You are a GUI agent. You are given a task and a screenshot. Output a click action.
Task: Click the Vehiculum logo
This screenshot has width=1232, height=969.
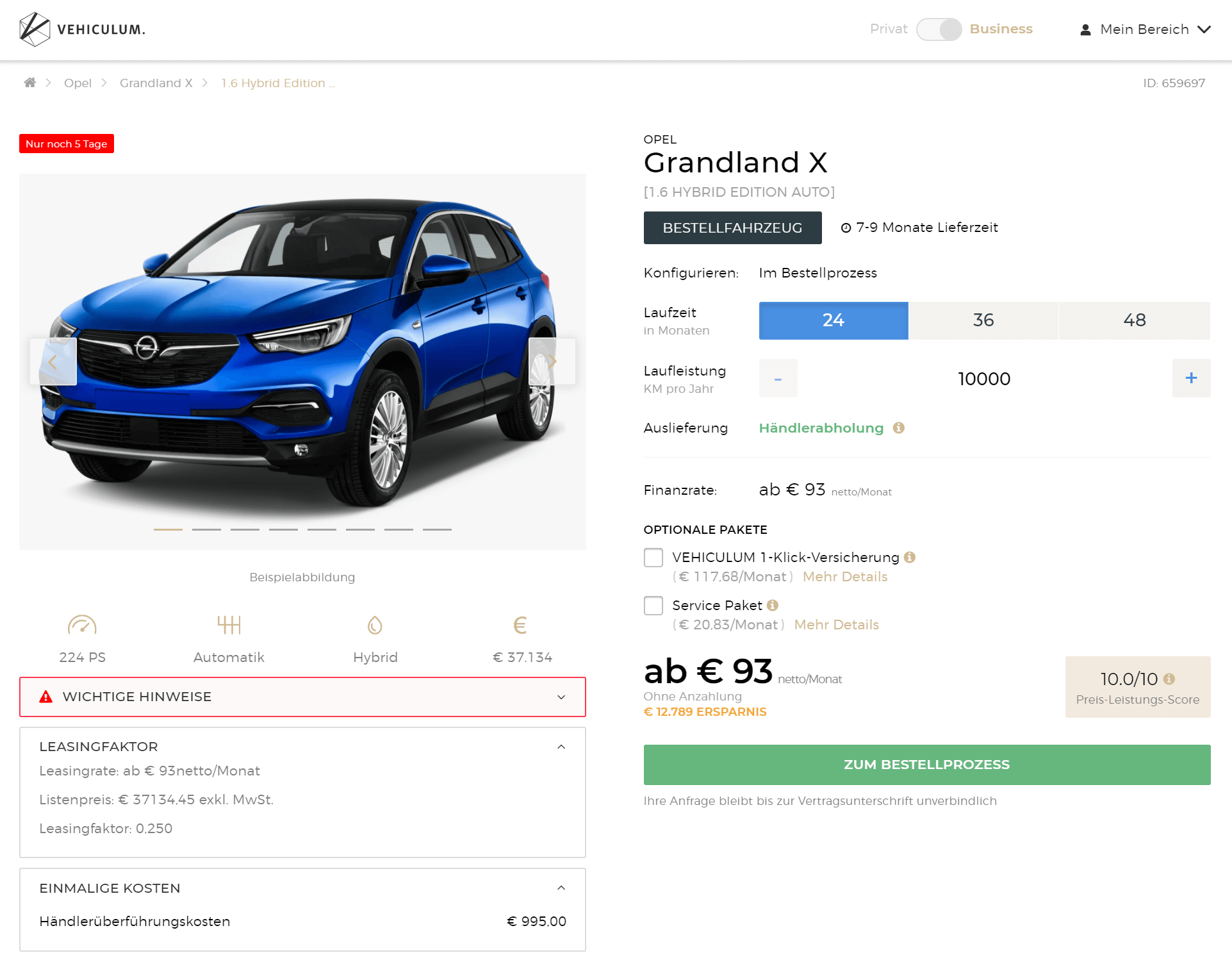(82, 29)
